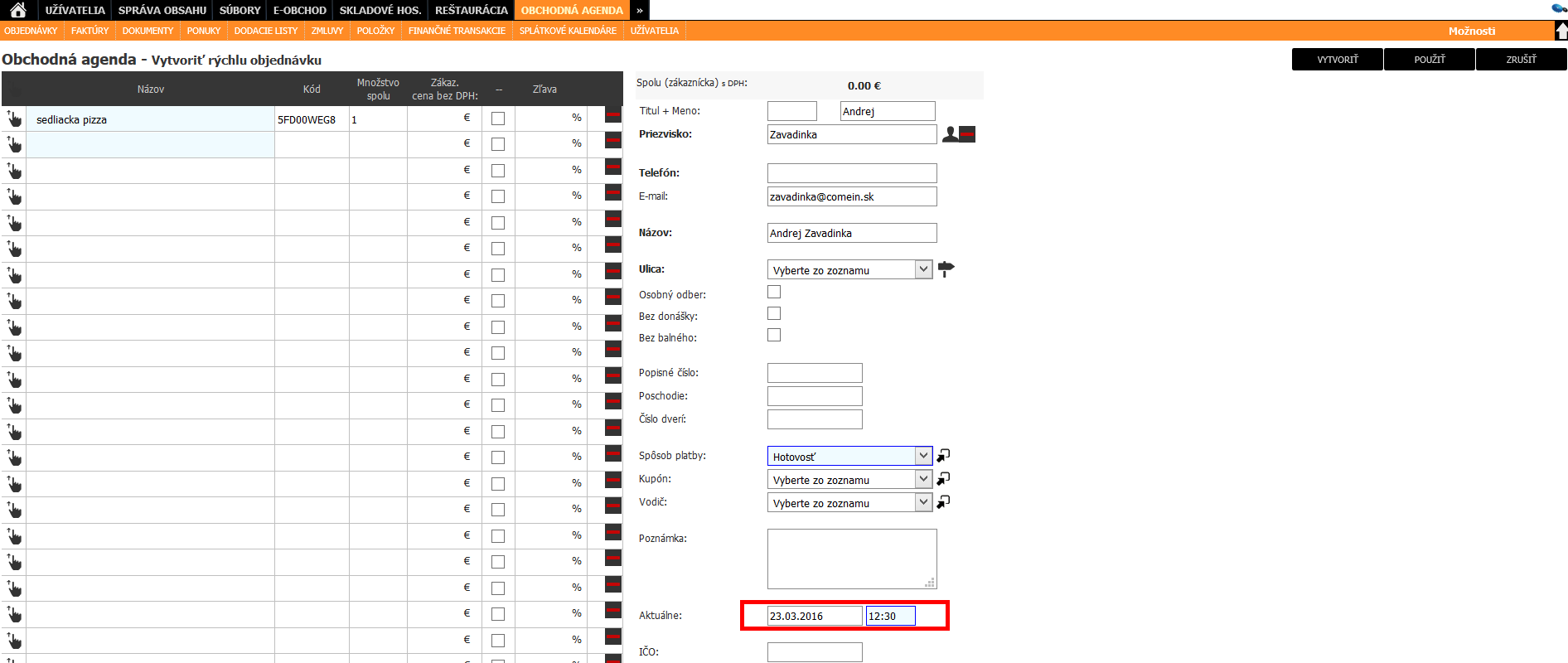Click the signpost icon next to Ulica
Image resolution: width=1568 pixels, height=663 pixels.
click(x=946, y=269)
